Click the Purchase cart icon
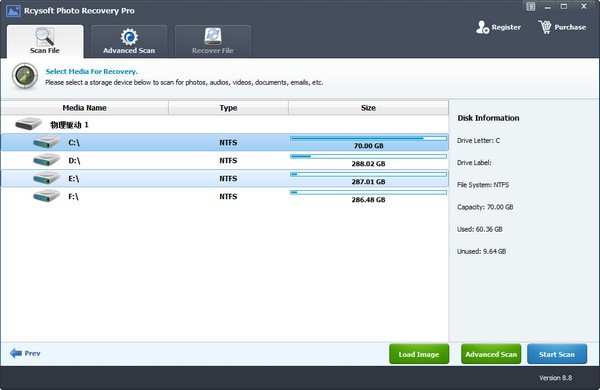600x390 pixels. 545,27
